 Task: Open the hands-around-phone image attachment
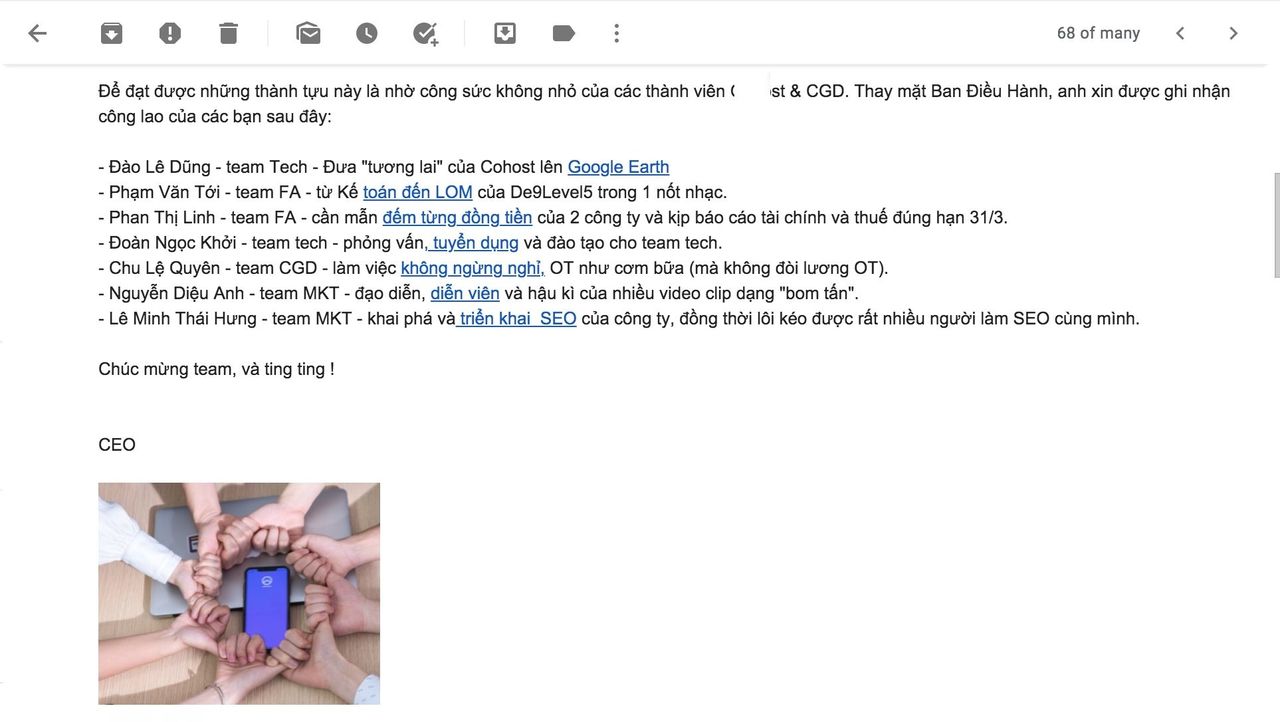point(239,594)
